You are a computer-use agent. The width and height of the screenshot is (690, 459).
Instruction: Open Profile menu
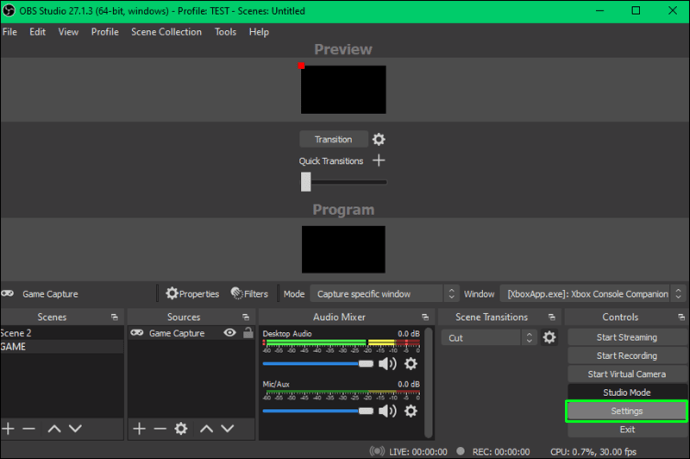105,32
